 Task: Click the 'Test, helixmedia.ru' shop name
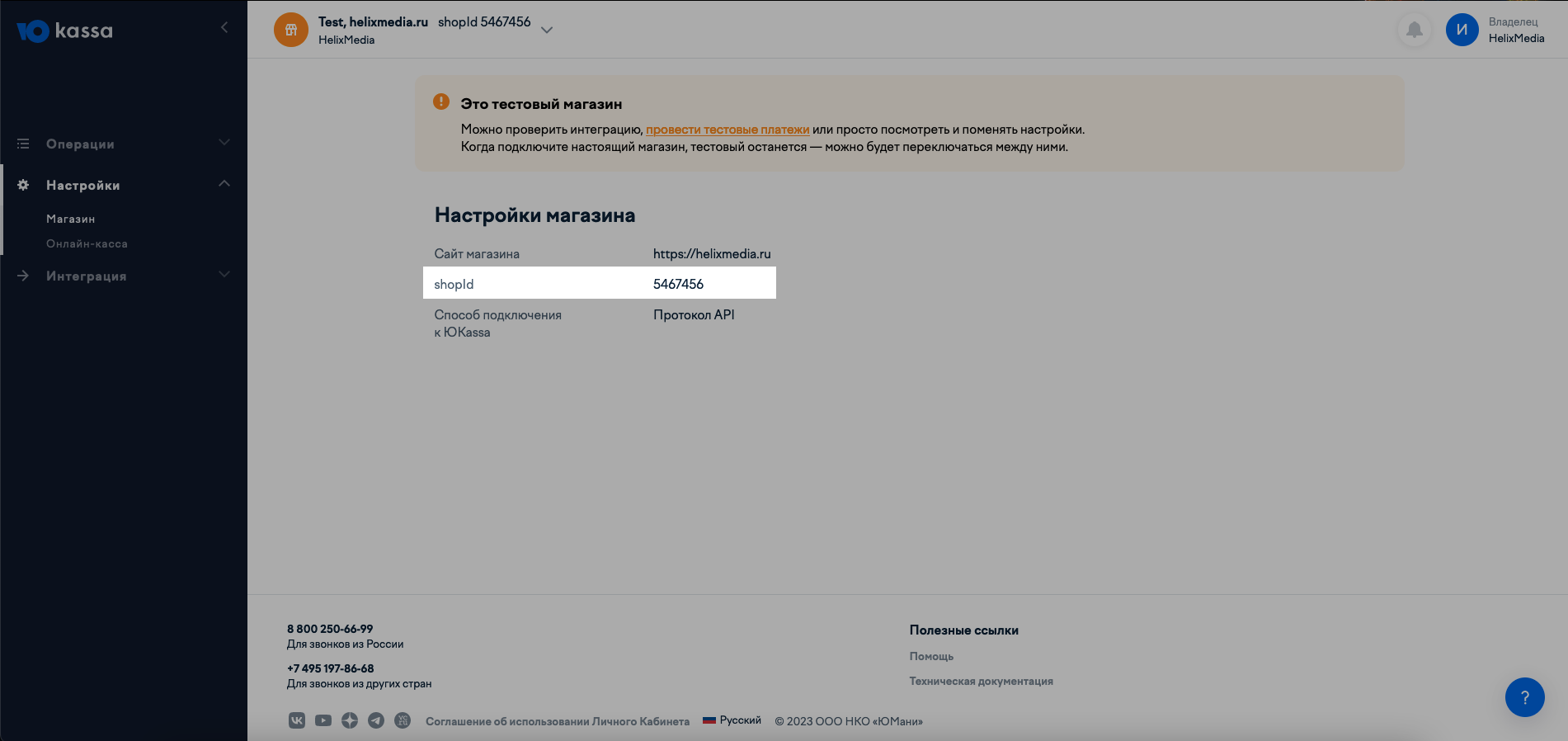click(373, 22)
